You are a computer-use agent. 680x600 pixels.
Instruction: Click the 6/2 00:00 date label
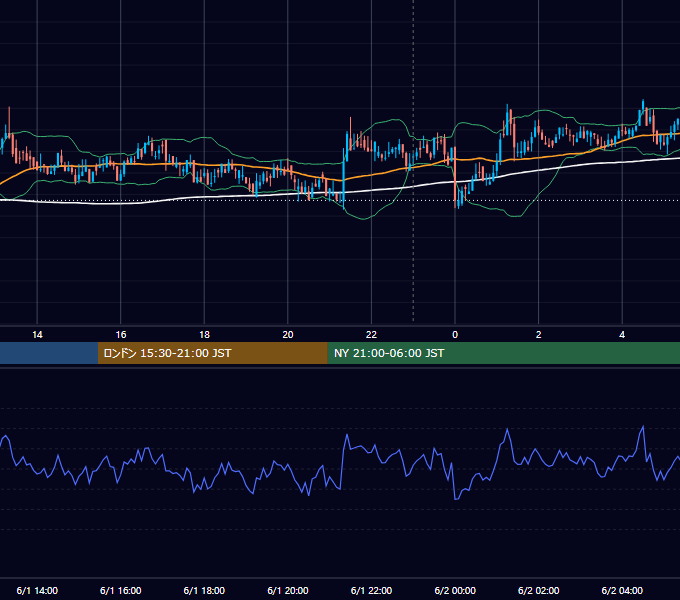[x=455, y=590]
